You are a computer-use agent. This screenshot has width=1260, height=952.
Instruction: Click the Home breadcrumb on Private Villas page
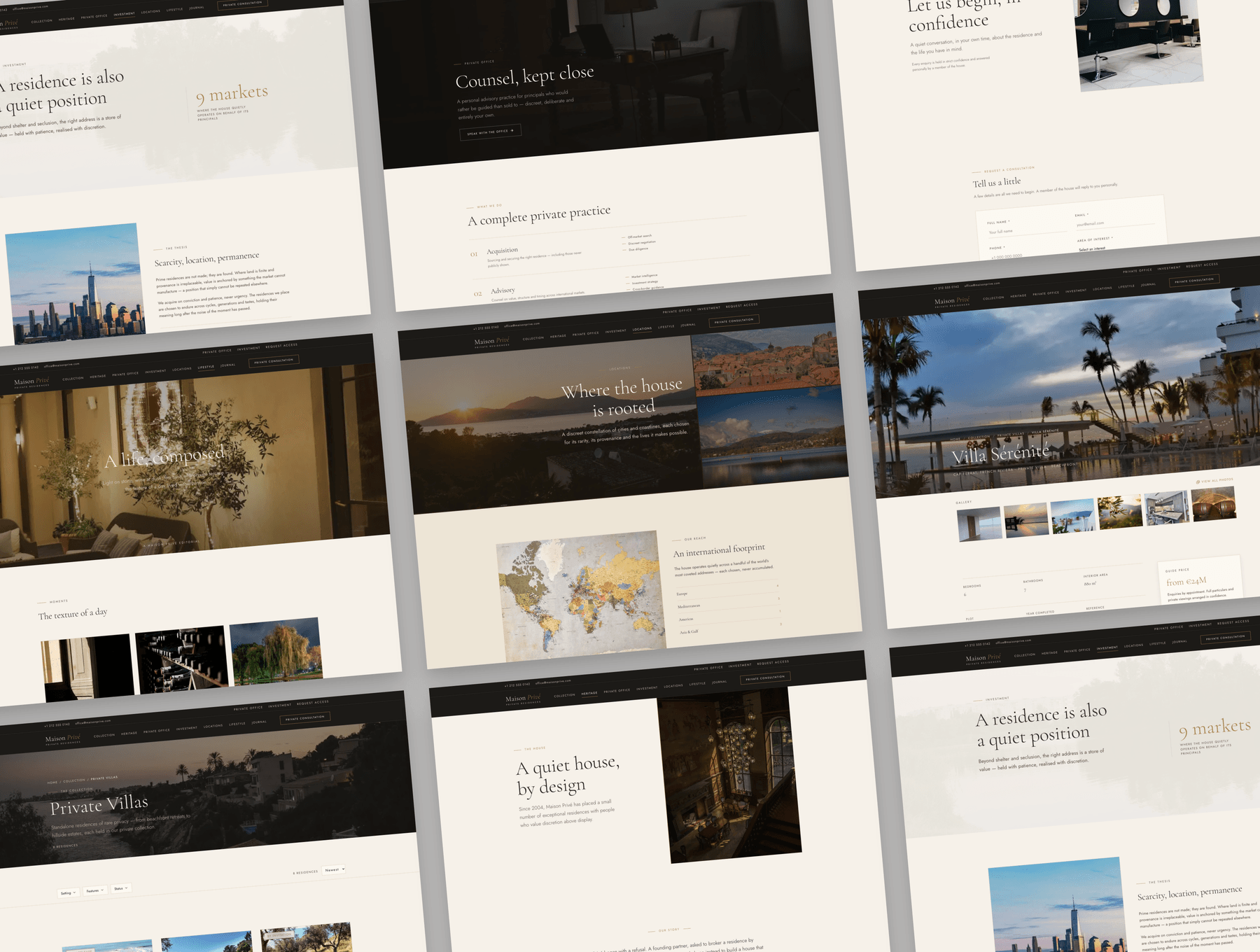point(52,782)
